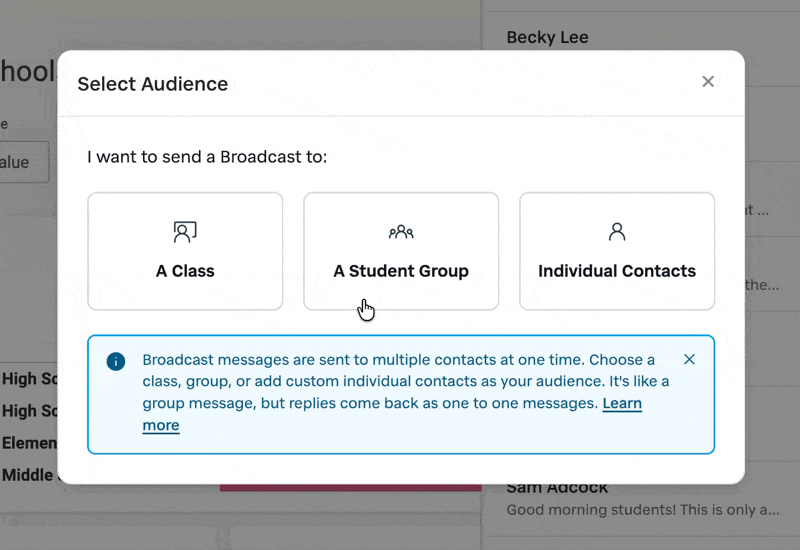Click the blue info circle icon
The height and width of the screenshot is (550, 800).
coord(116,362)
